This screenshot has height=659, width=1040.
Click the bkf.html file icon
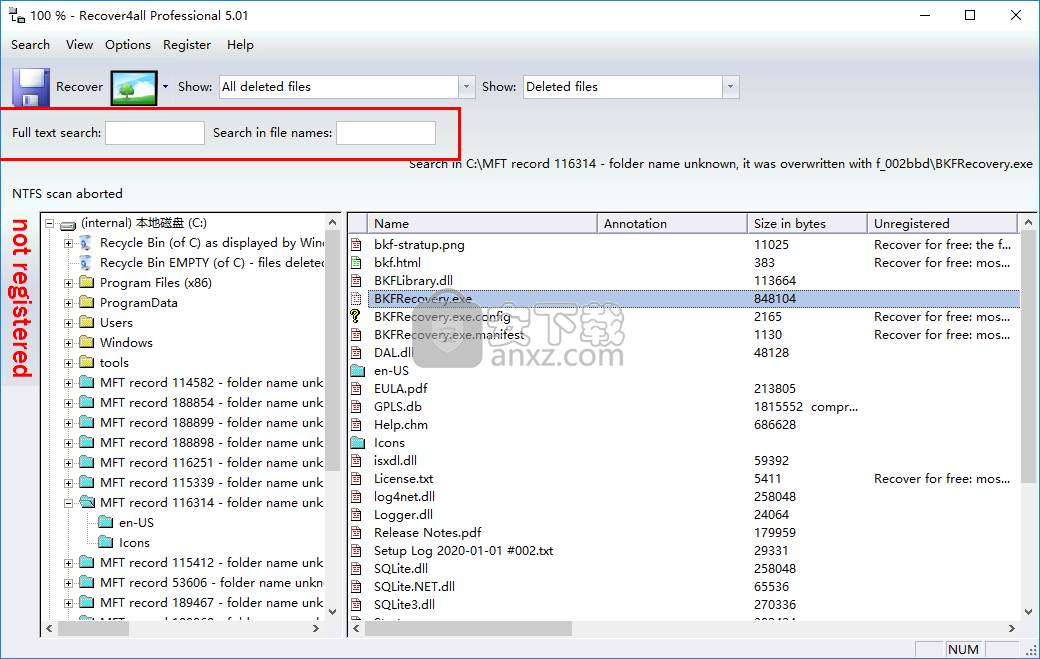[x=357, y=263]
